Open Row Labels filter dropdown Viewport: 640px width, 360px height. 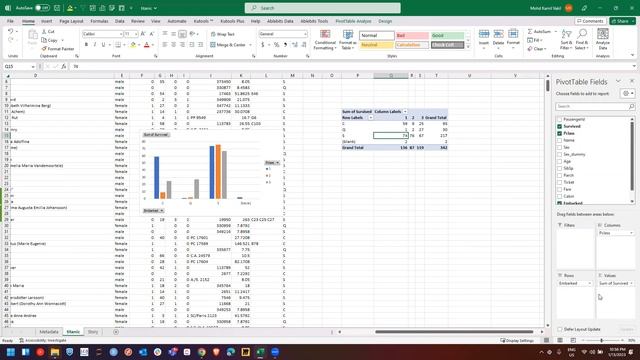[x=371, y=118]
